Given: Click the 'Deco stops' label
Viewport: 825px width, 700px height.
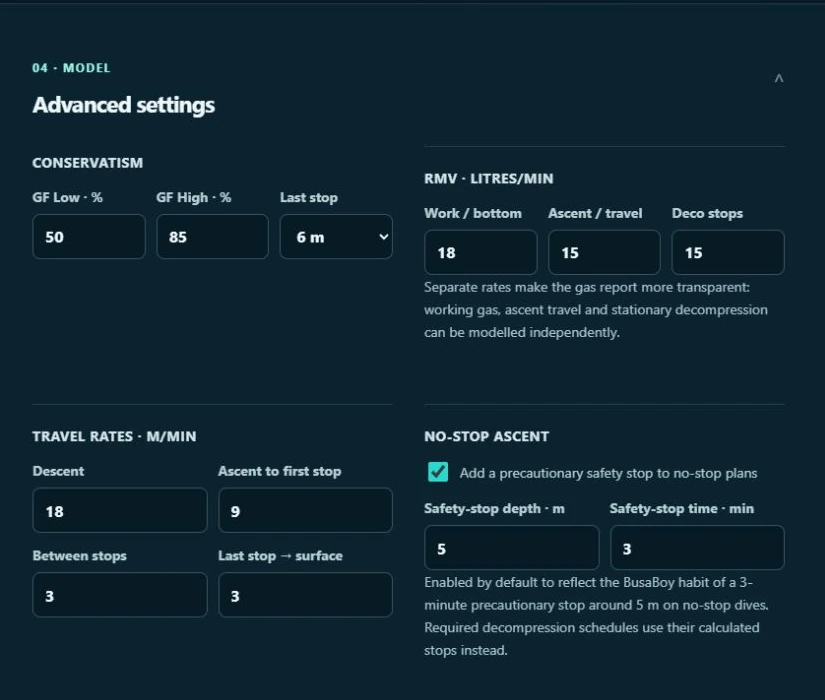Looking at the screenshot, I should [707, 214].
